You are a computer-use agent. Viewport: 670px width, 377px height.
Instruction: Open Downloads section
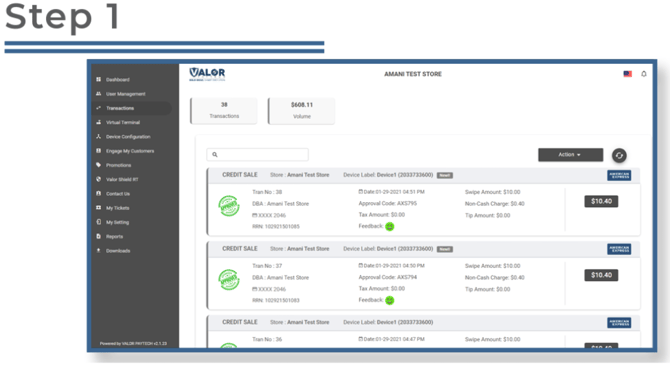tap(118, 251)
